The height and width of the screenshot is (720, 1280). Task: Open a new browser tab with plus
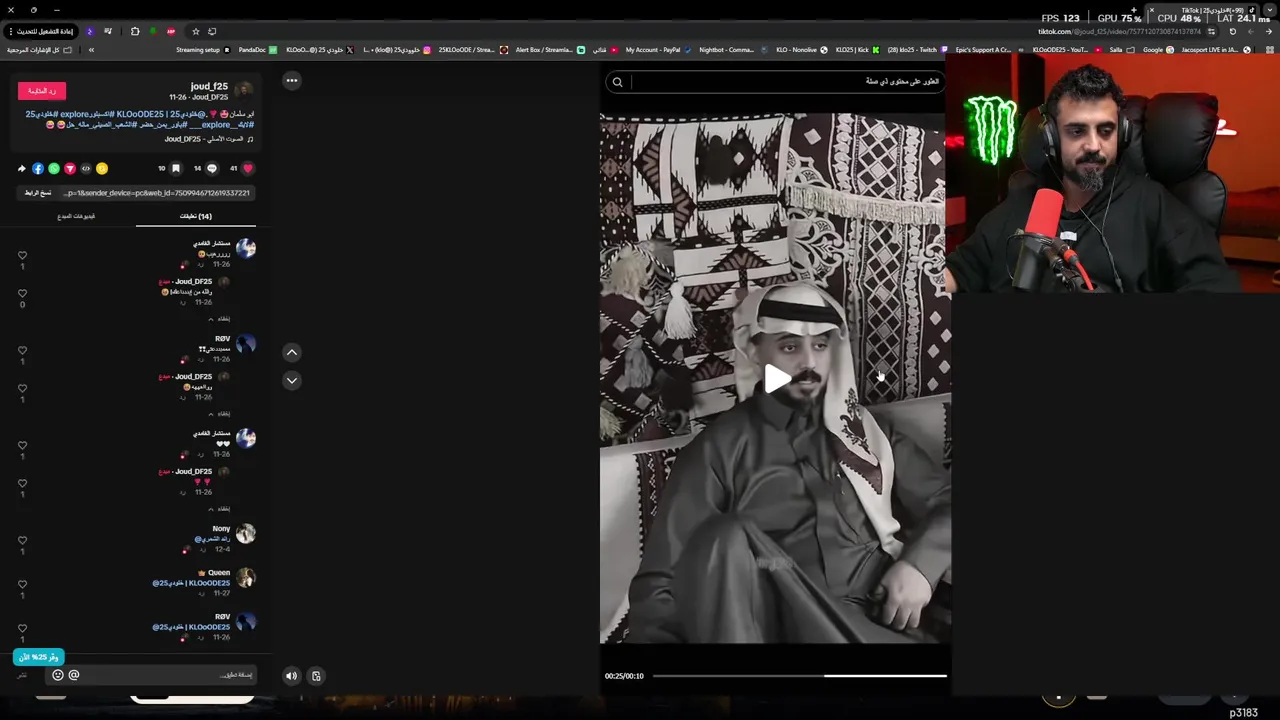tap(1134, 10)
